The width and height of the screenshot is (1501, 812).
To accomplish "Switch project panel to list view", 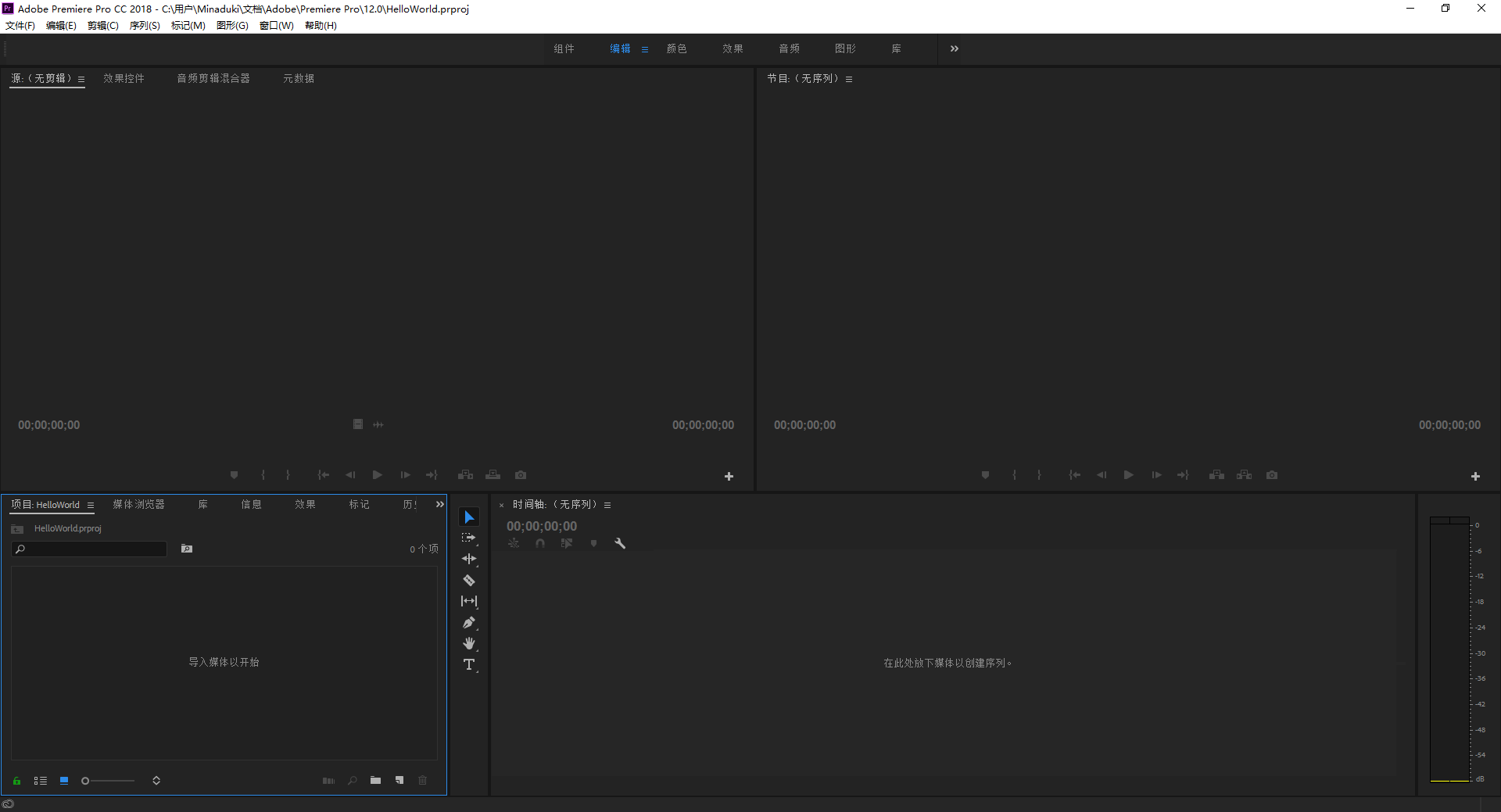I will [x=41, y=781].
